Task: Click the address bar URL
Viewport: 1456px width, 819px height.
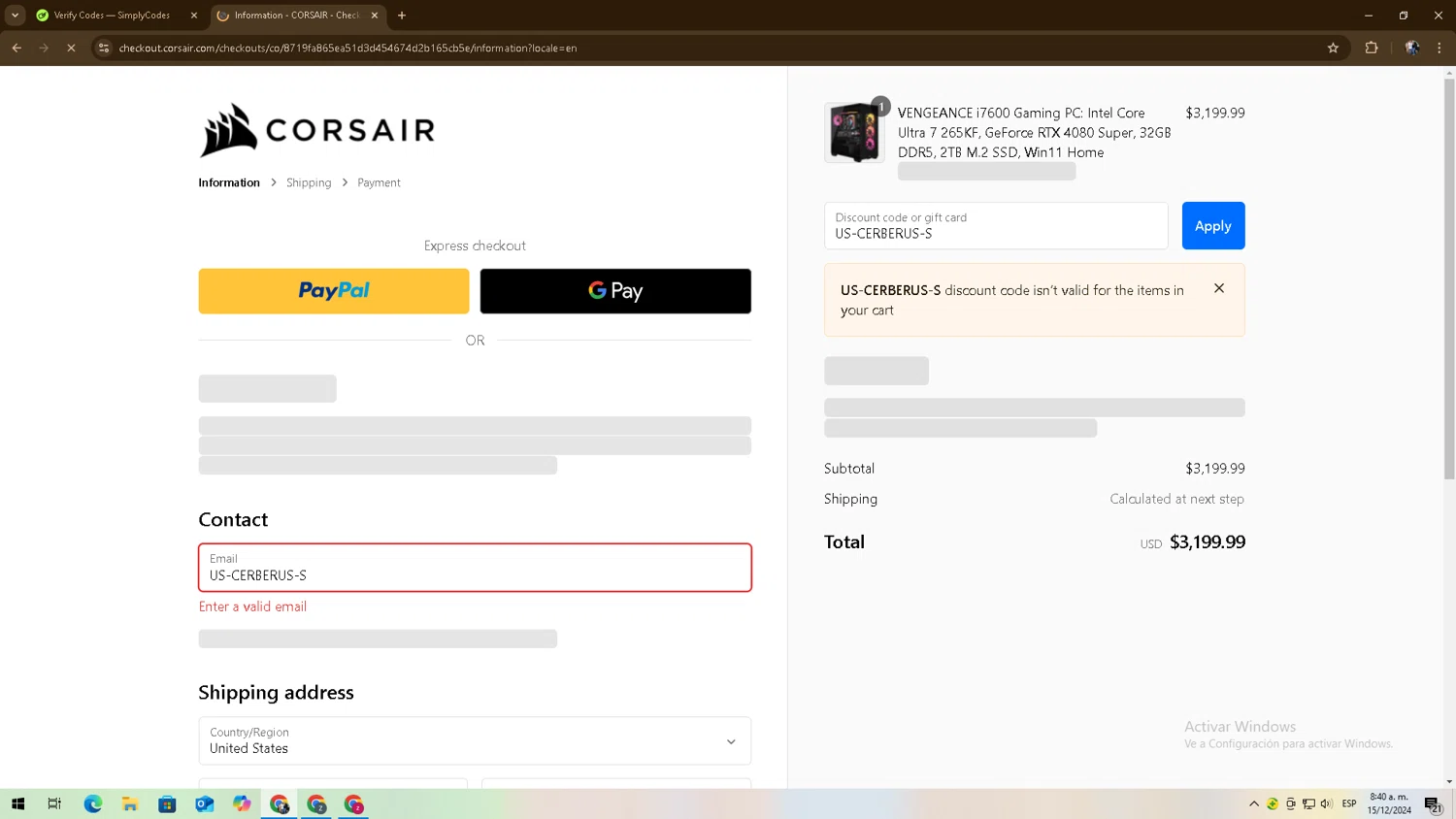Action: (347, 48)
